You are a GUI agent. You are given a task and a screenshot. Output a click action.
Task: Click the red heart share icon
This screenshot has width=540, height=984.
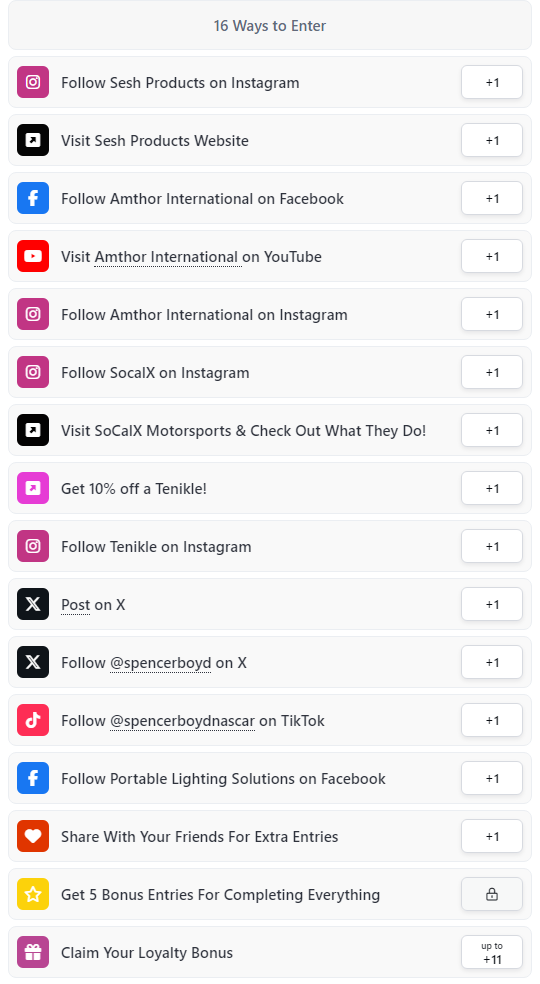click(x=33, y=837)
